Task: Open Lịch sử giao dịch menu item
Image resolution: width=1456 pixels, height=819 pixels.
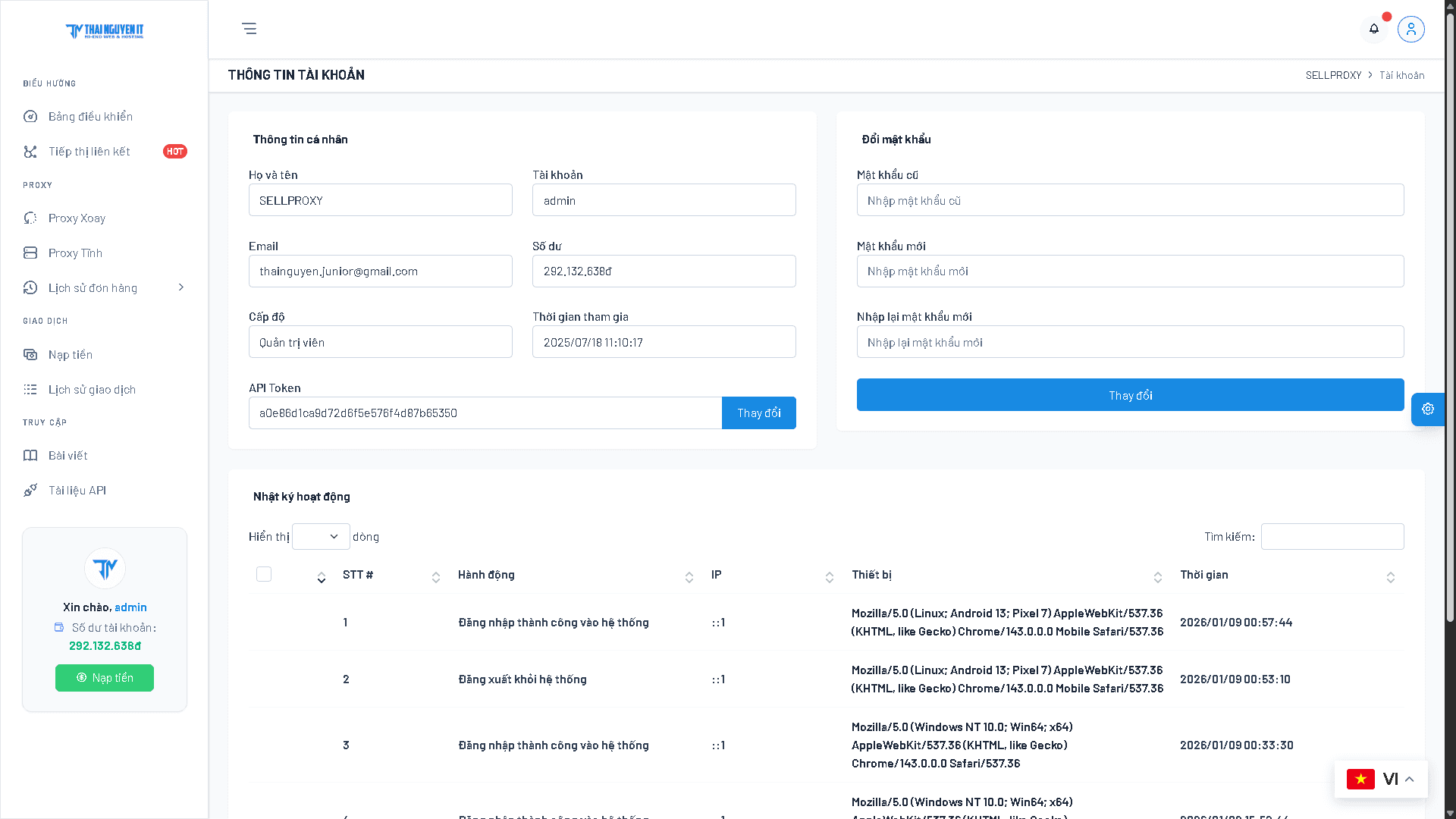Action: pos(105,389)
